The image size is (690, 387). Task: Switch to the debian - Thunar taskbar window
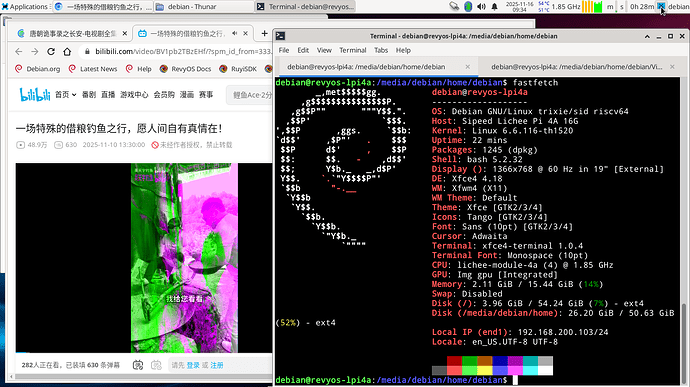pos(204,7)
